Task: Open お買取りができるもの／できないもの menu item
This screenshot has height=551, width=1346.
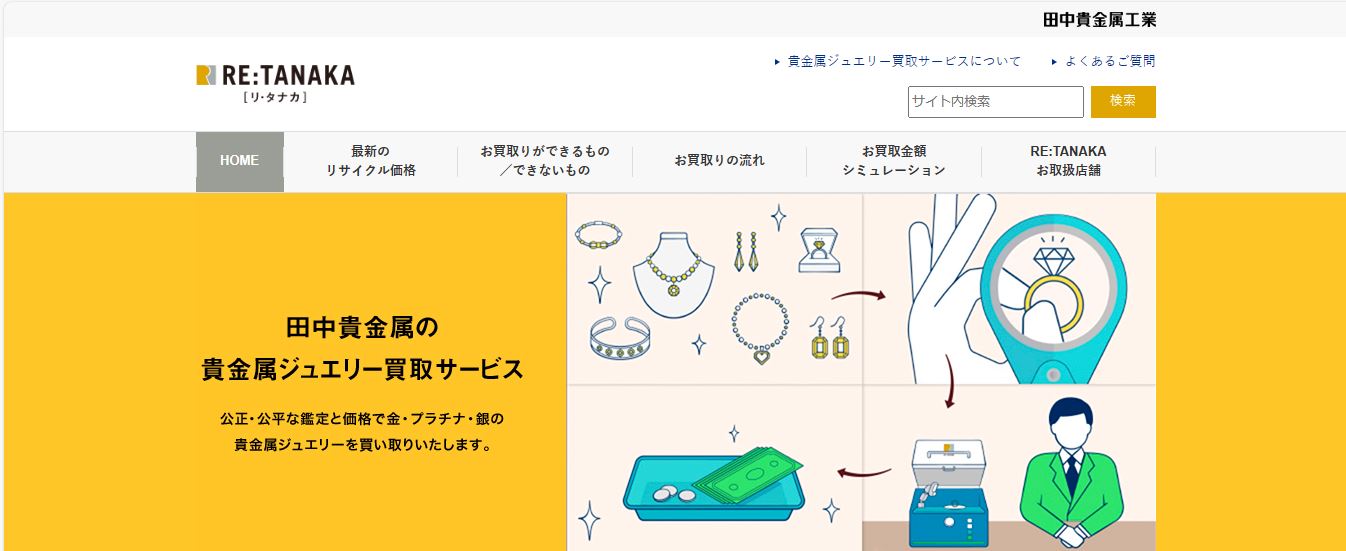Action: tap(545, 161)
